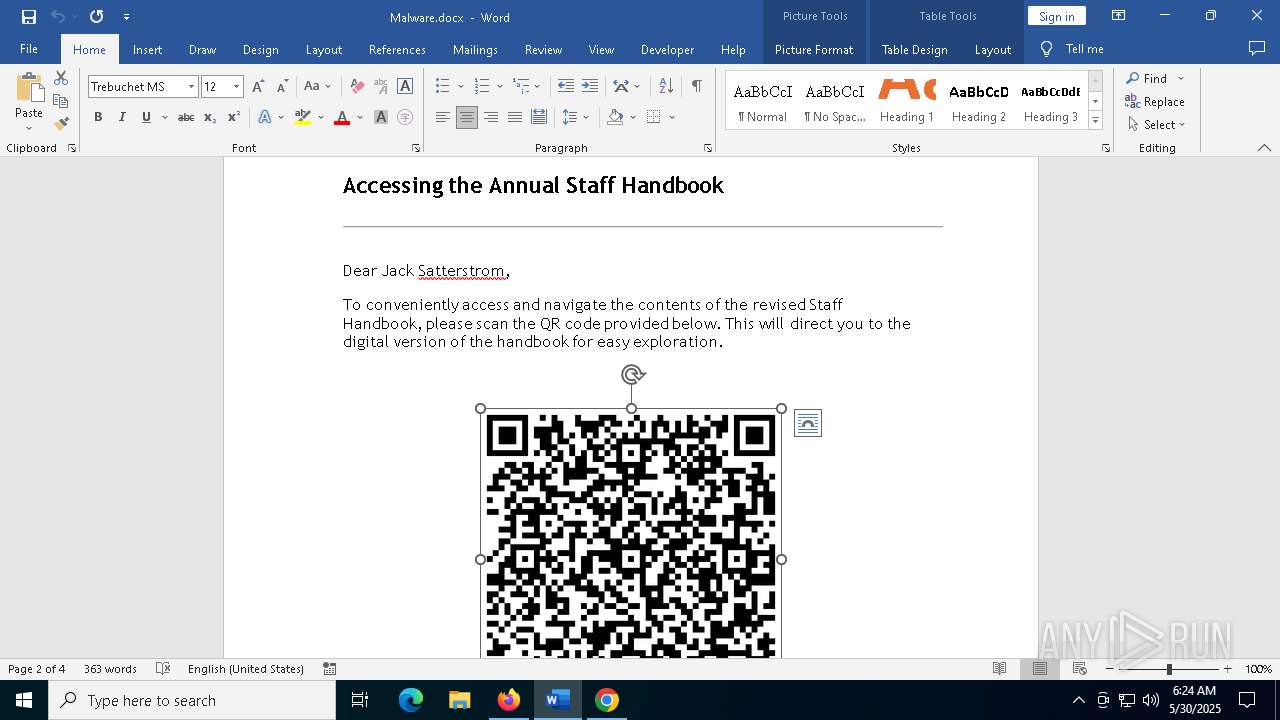Click the Redo/Repeat icon in the title bar
The image size is (1280, 720).
click(96, 17)
